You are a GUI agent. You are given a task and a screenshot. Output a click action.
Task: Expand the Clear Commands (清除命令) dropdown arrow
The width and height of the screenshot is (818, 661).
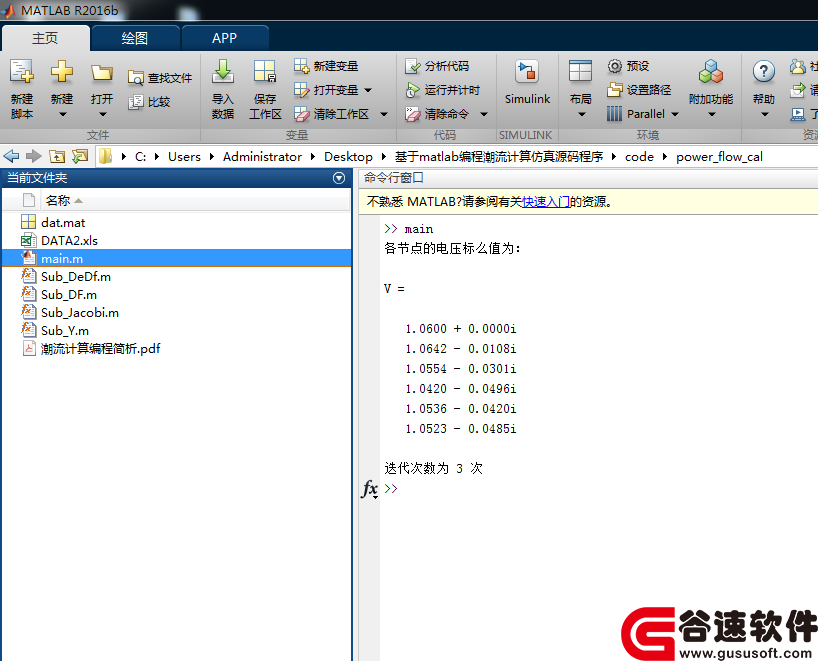[x=484, y=114]
